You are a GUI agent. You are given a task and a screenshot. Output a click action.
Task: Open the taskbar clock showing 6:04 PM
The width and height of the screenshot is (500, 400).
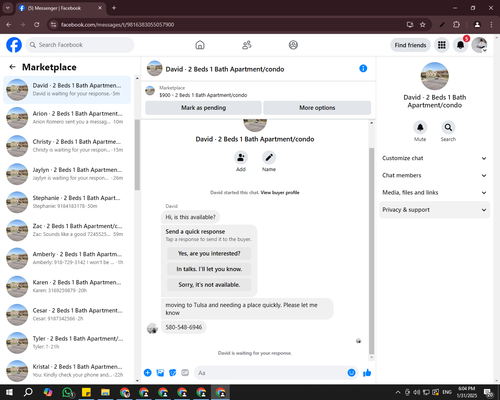pyautogui.click(x=467, y=392)
